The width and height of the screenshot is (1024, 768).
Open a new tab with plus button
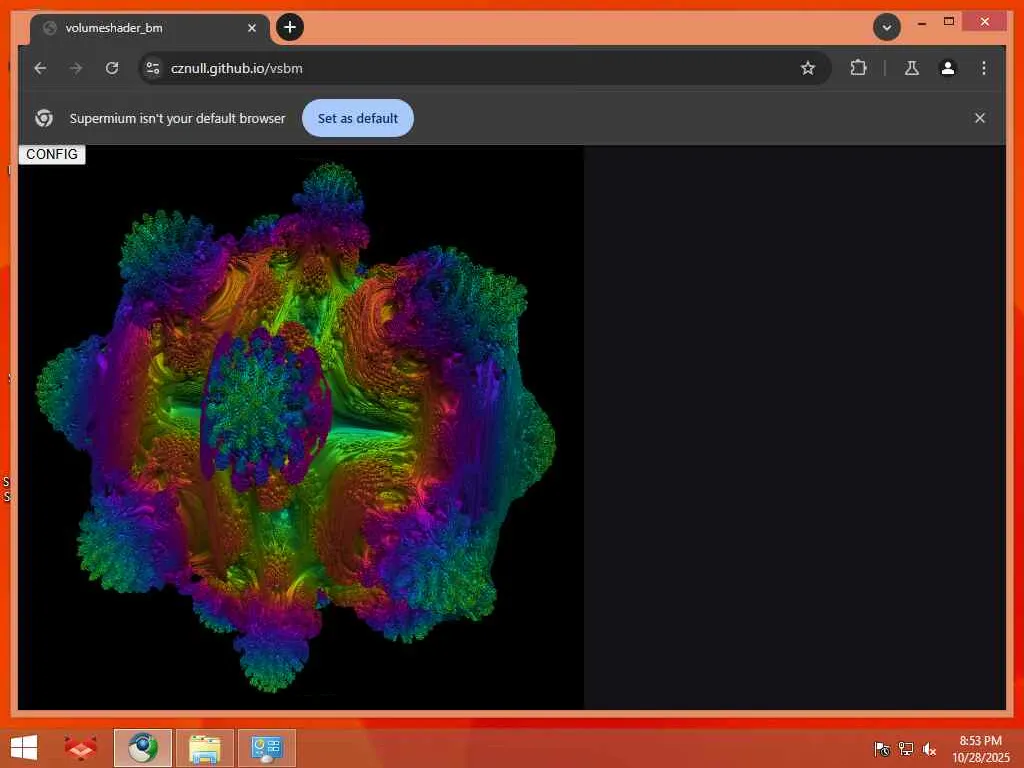(290, 27)
